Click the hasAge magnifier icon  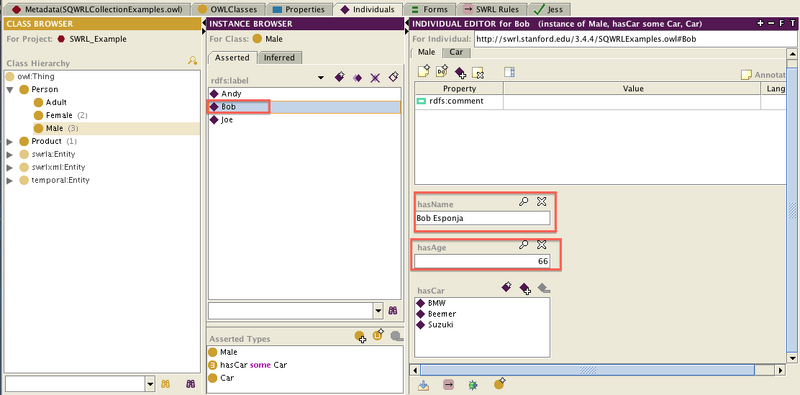click(x=523, y=245)
